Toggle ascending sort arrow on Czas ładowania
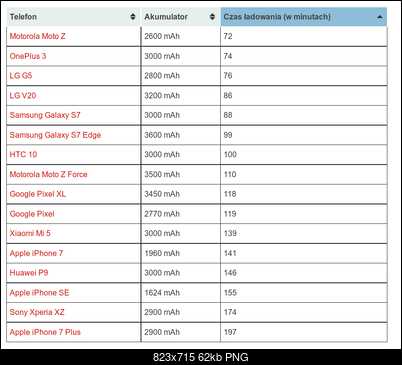Image resolution: width=402 pixels, height=365 pixels. [x=380, y=17]
